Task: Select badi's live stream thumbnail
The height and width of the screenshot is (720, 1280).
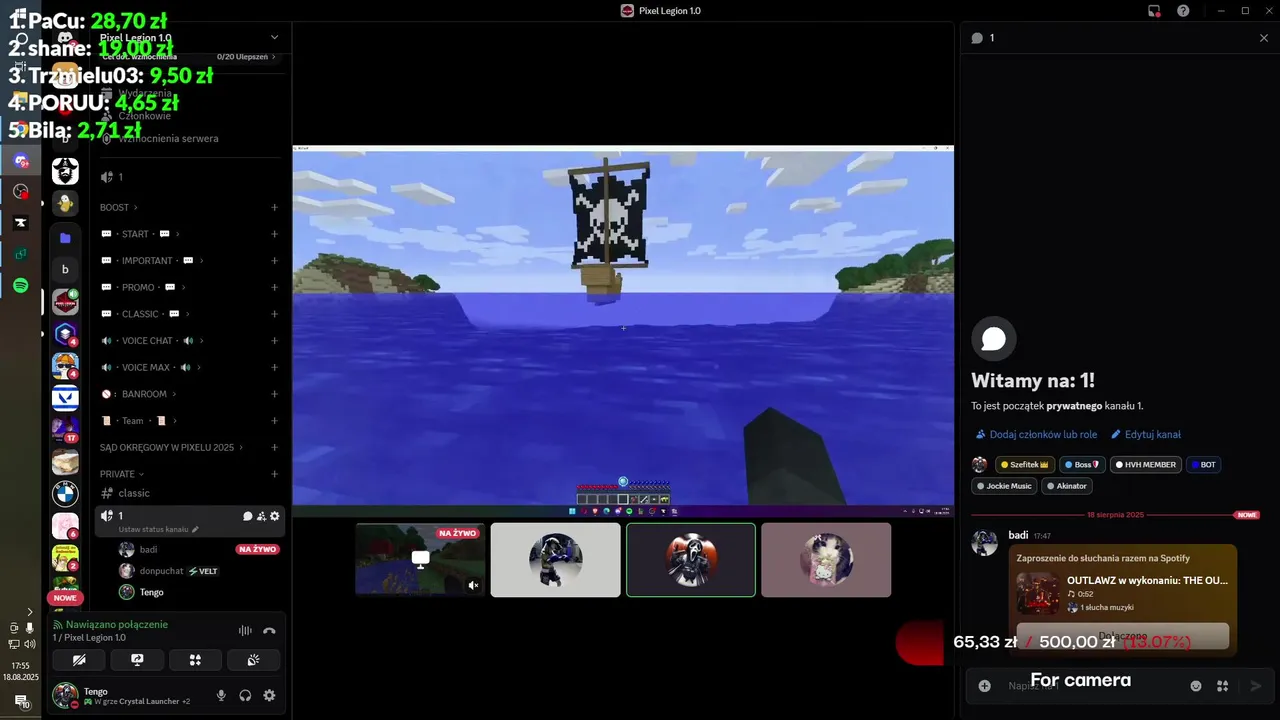Action: pos(420,559)
